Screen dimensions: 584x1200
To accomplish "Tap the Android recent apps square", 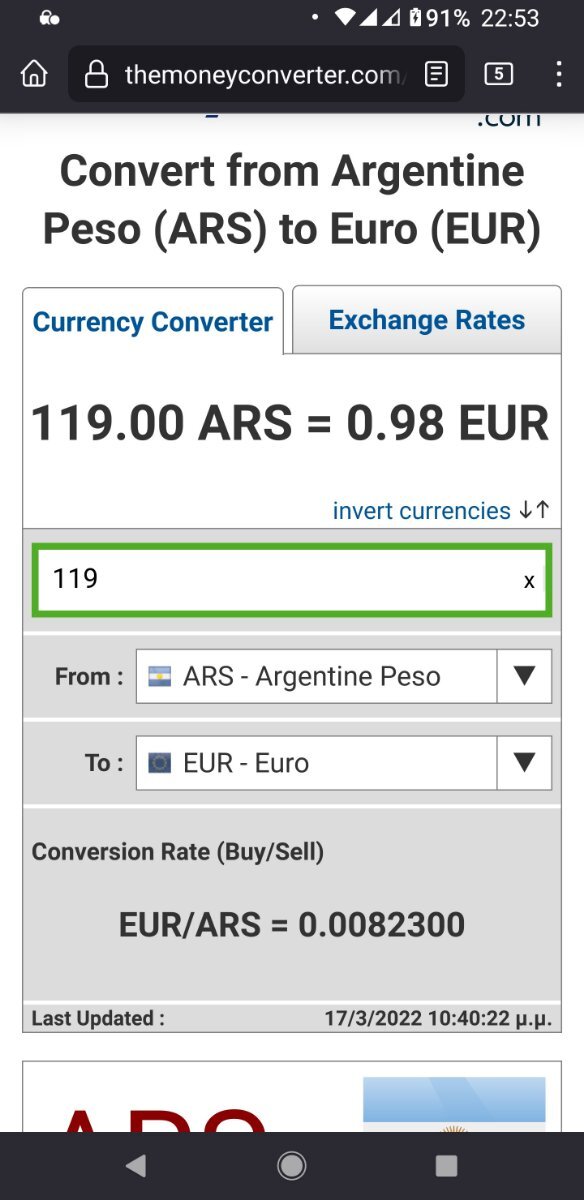I will click(447, 1165).
